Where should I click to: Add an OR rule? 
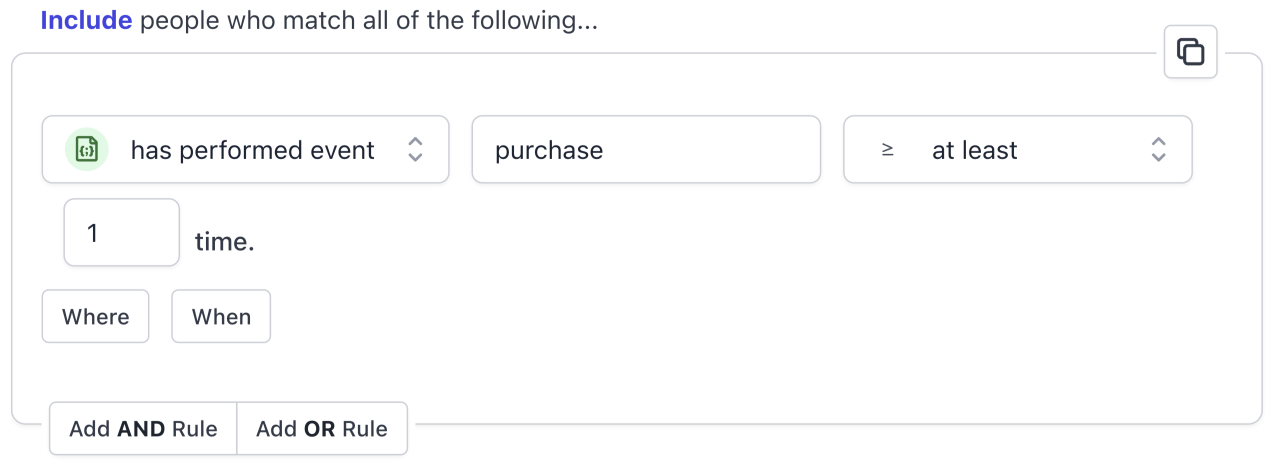322,429
